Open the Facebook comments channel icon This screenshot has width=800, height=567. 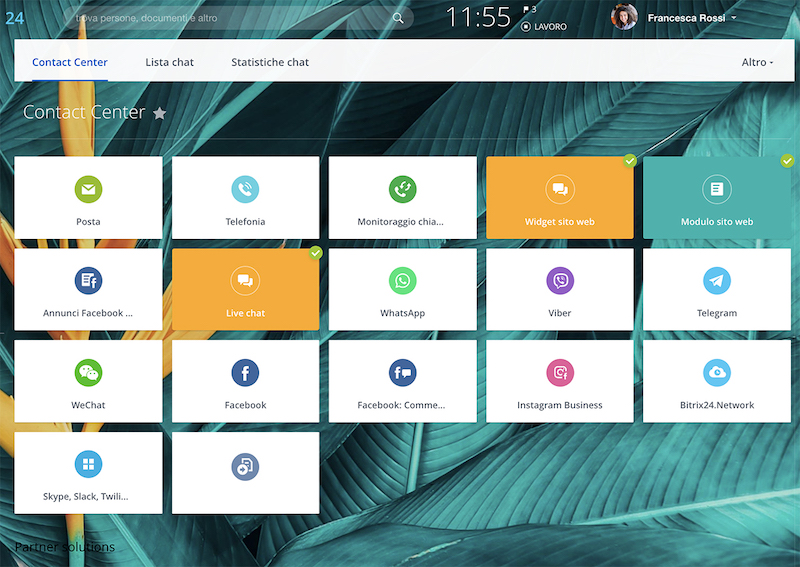click(x=403, y=373)
